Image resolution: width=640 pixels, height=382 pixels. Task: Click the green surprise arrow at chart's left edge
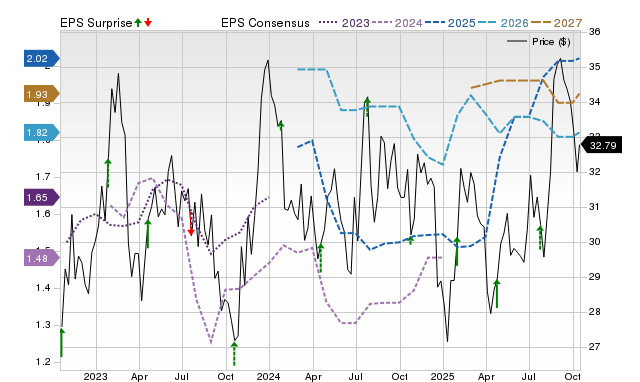point(62,342)
